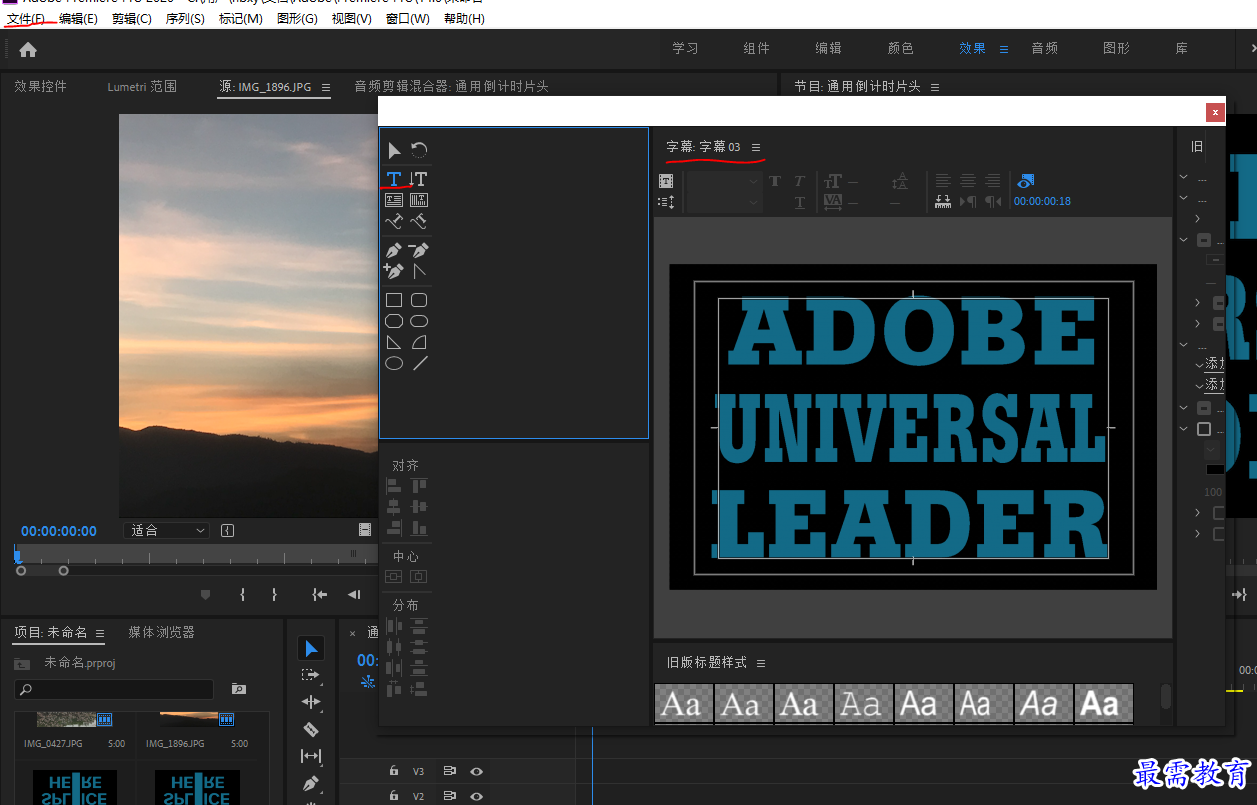Select the Rounded Rectangle (pill) tool
Viewport: 1257px width, 805px height.
point(419,321)
